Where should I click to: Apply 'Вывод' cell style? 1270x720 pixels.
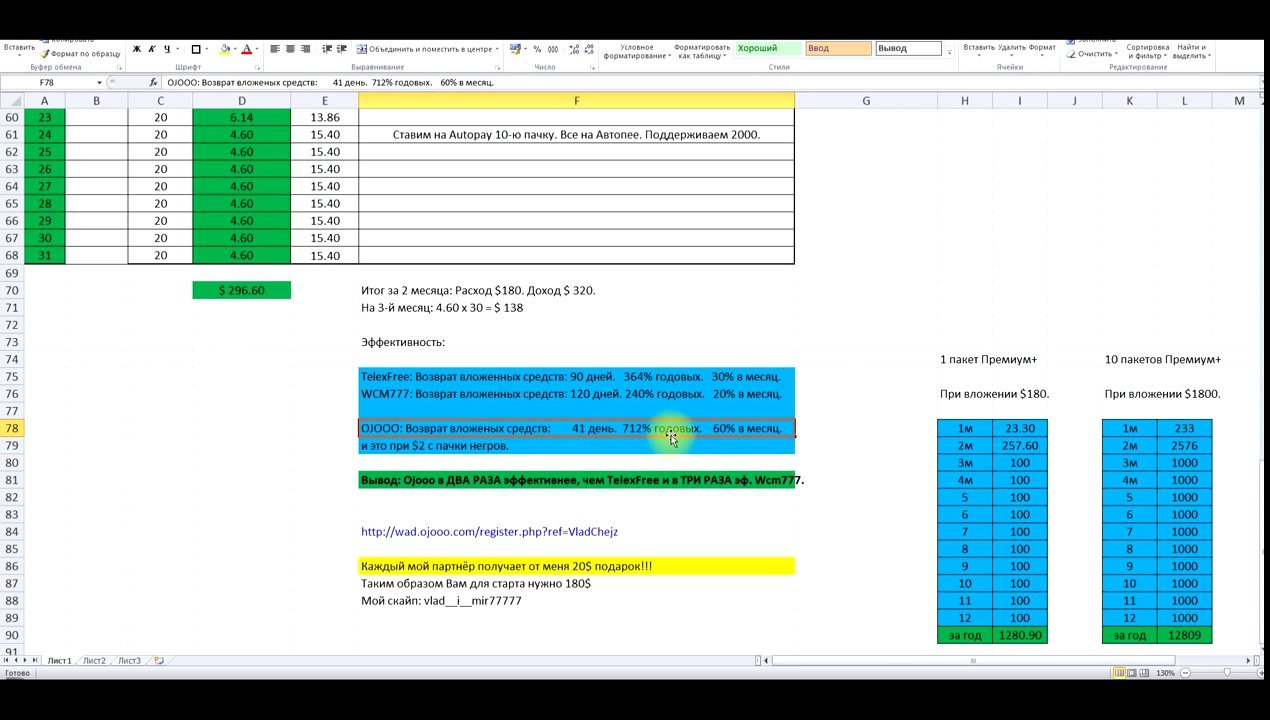pyautogui.click(x=908, y=48)
